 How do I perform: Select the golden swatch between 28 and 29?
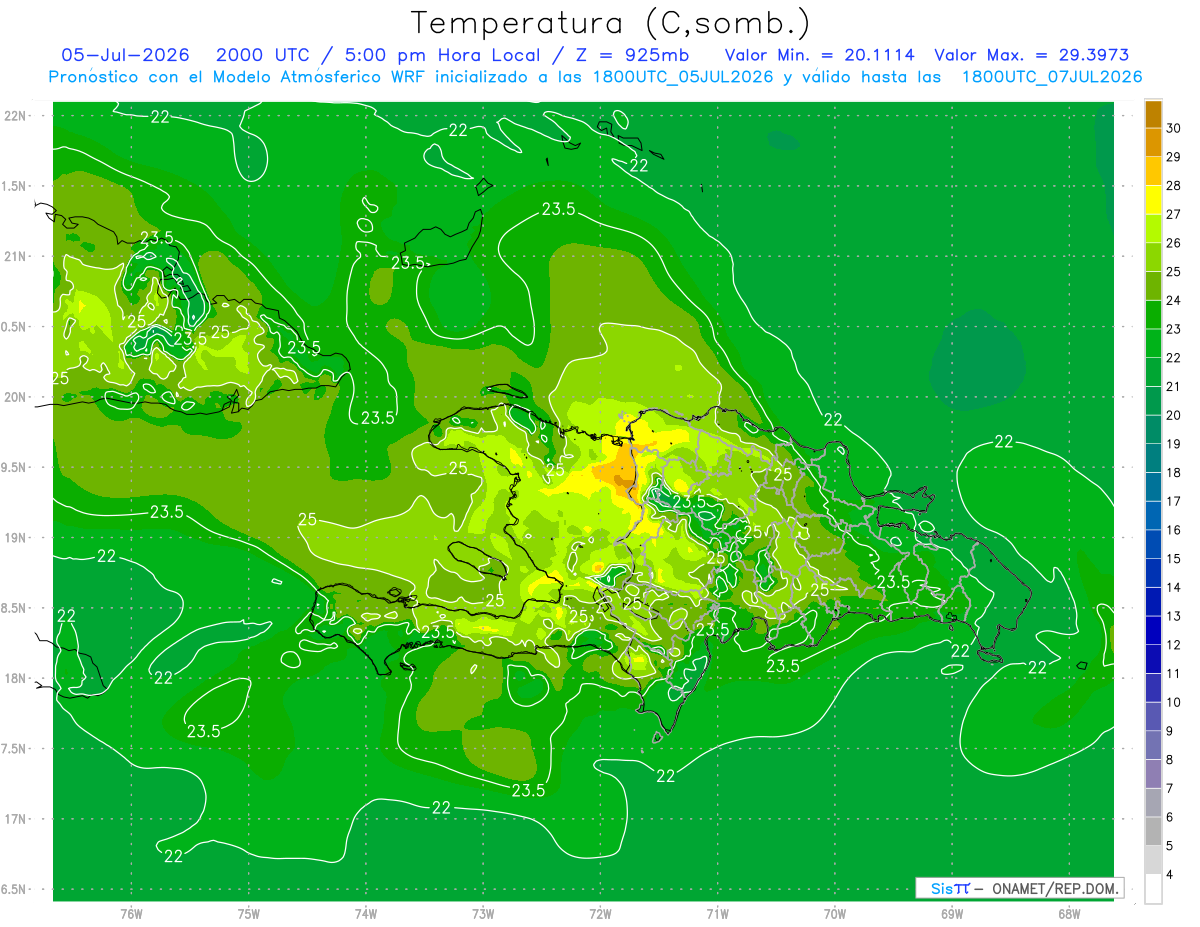(x=1153, y=171)
